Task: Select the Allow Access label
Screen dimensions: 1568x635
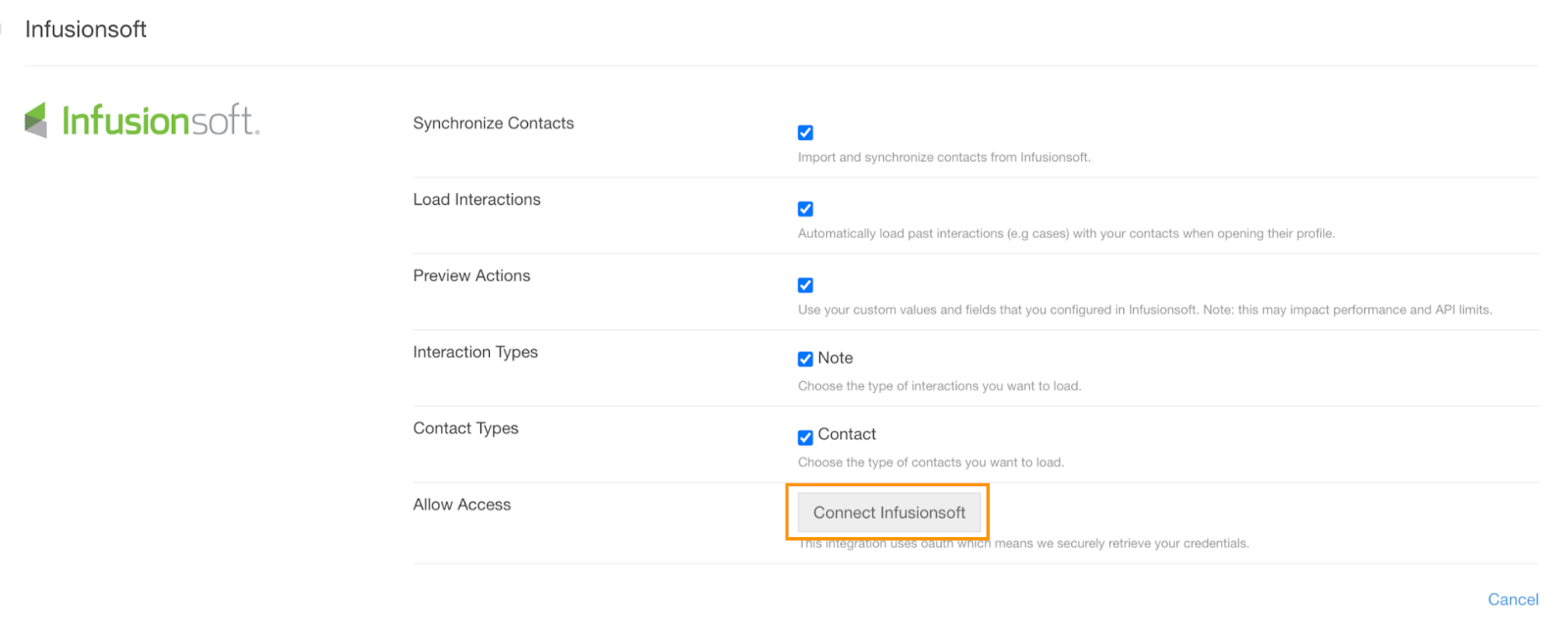Action: click(462, 504)
